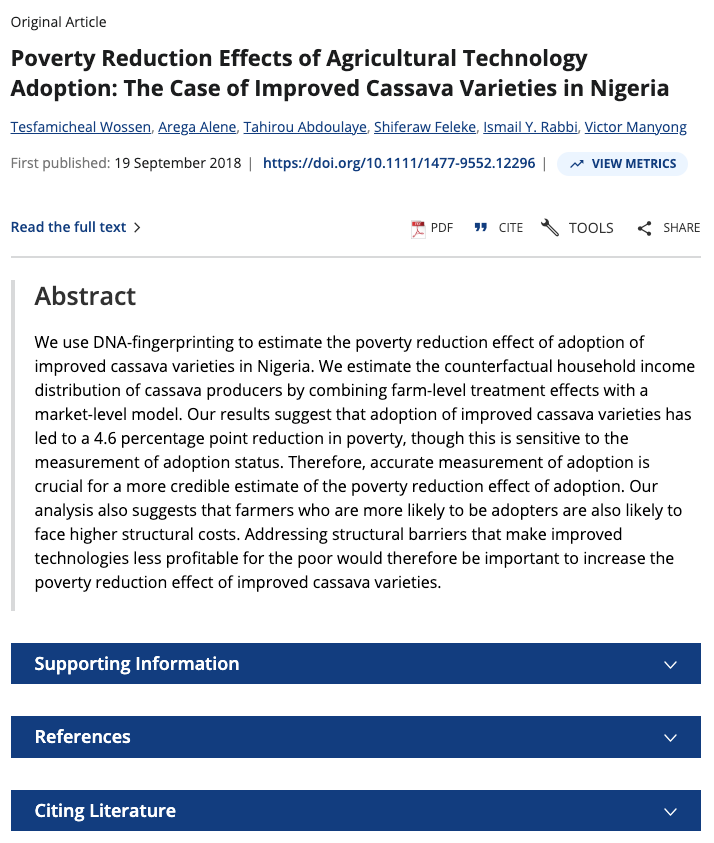Viewport: 714px width, 843px height.
Task: Open the article DOI link
Action: tap(399, 163)
